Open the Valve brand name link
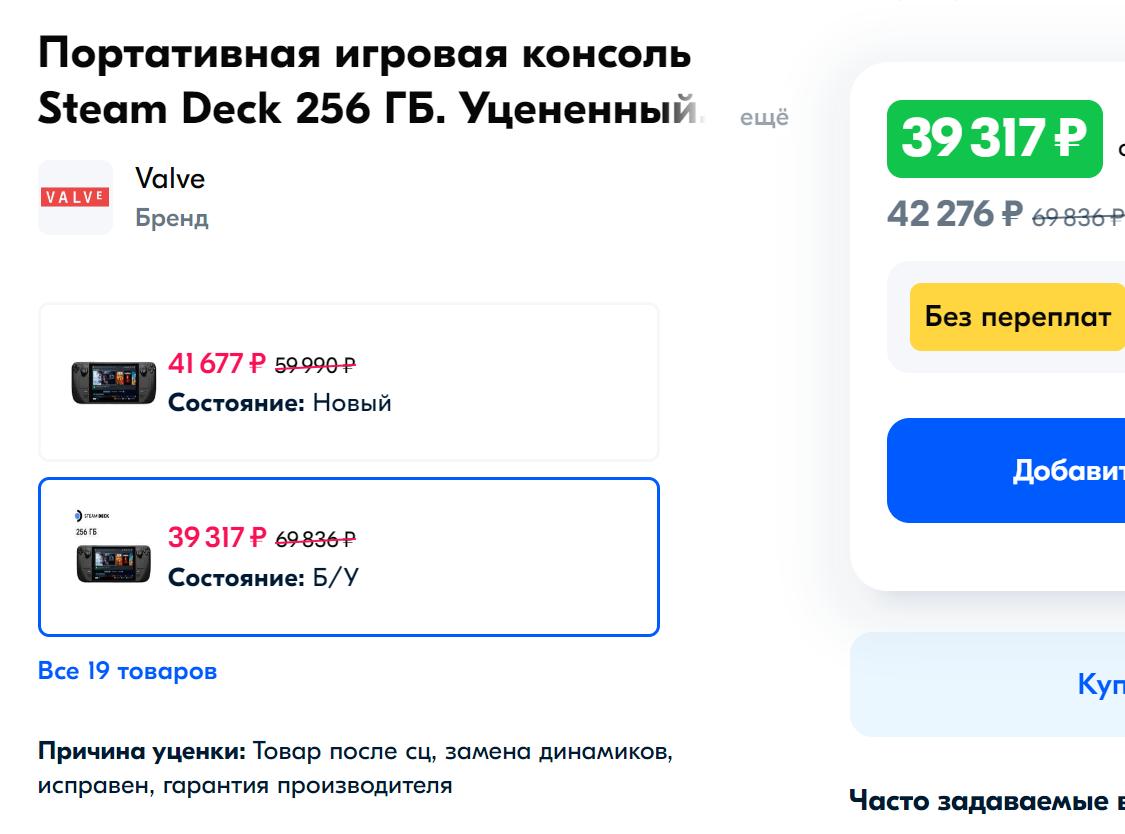This screenshot has width=1125, height=834. pos(170,179)
